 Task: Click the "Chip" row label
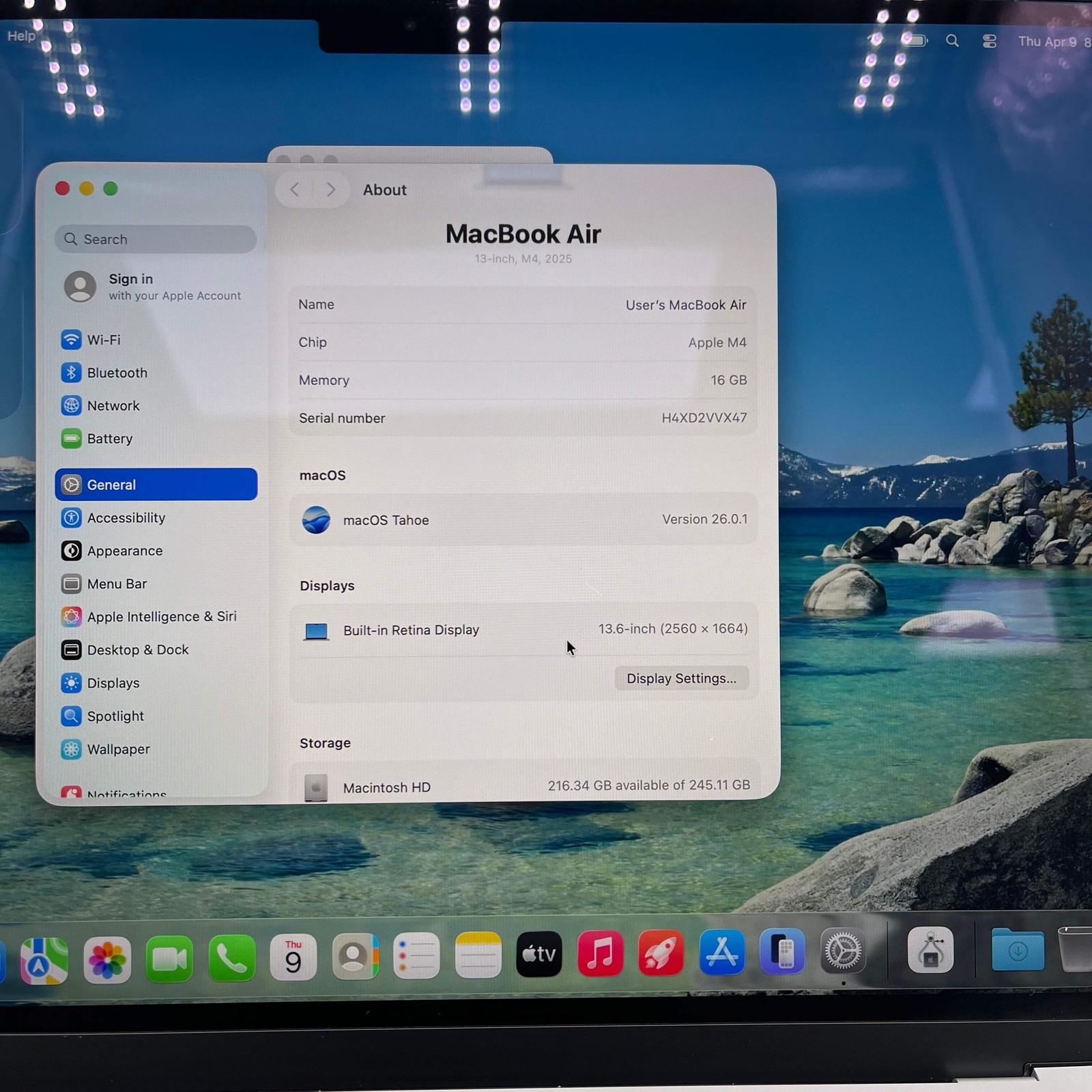pyautogui.click(x=313, y=343)
